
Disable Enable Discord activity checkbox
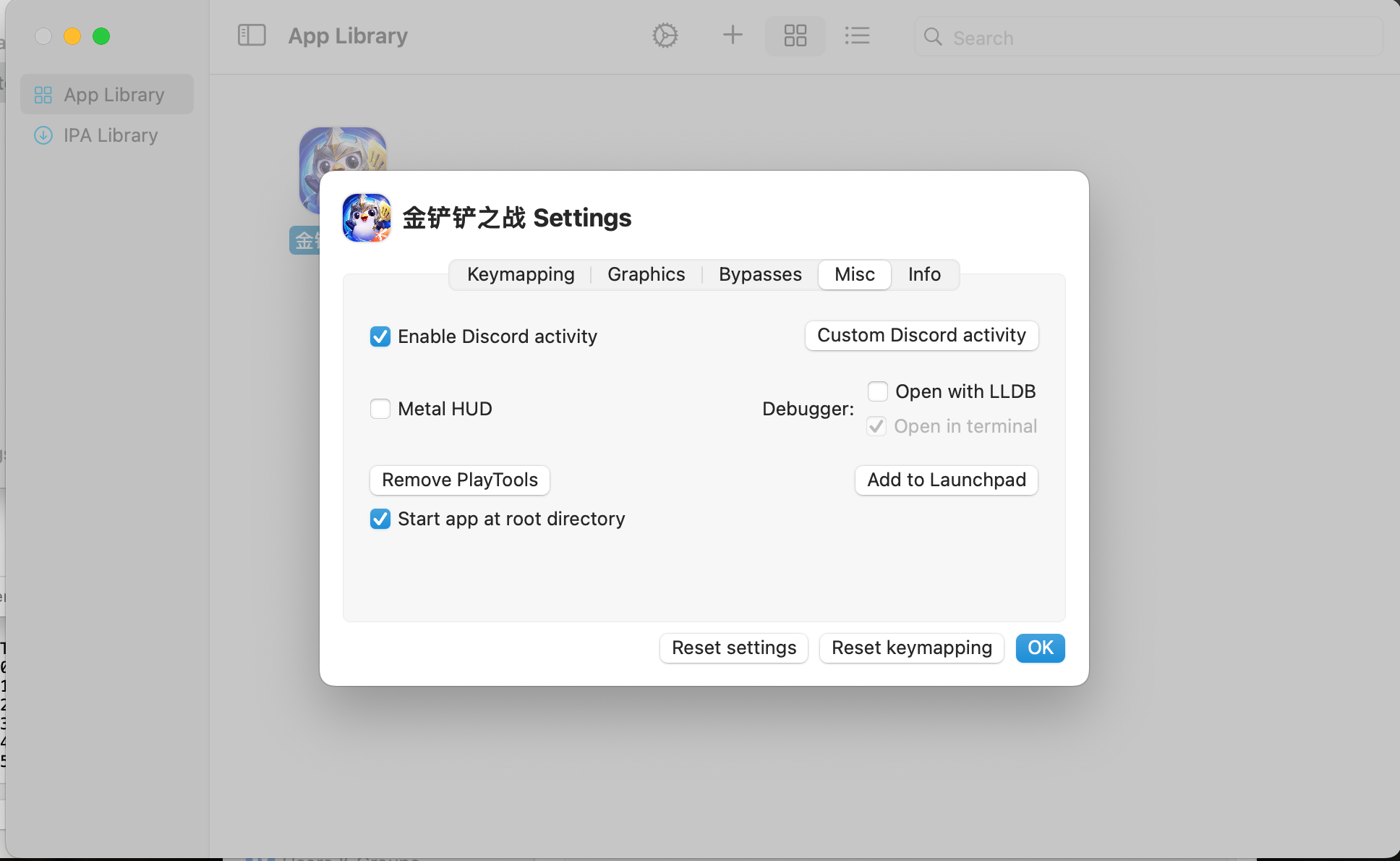[x=380, y=336]
